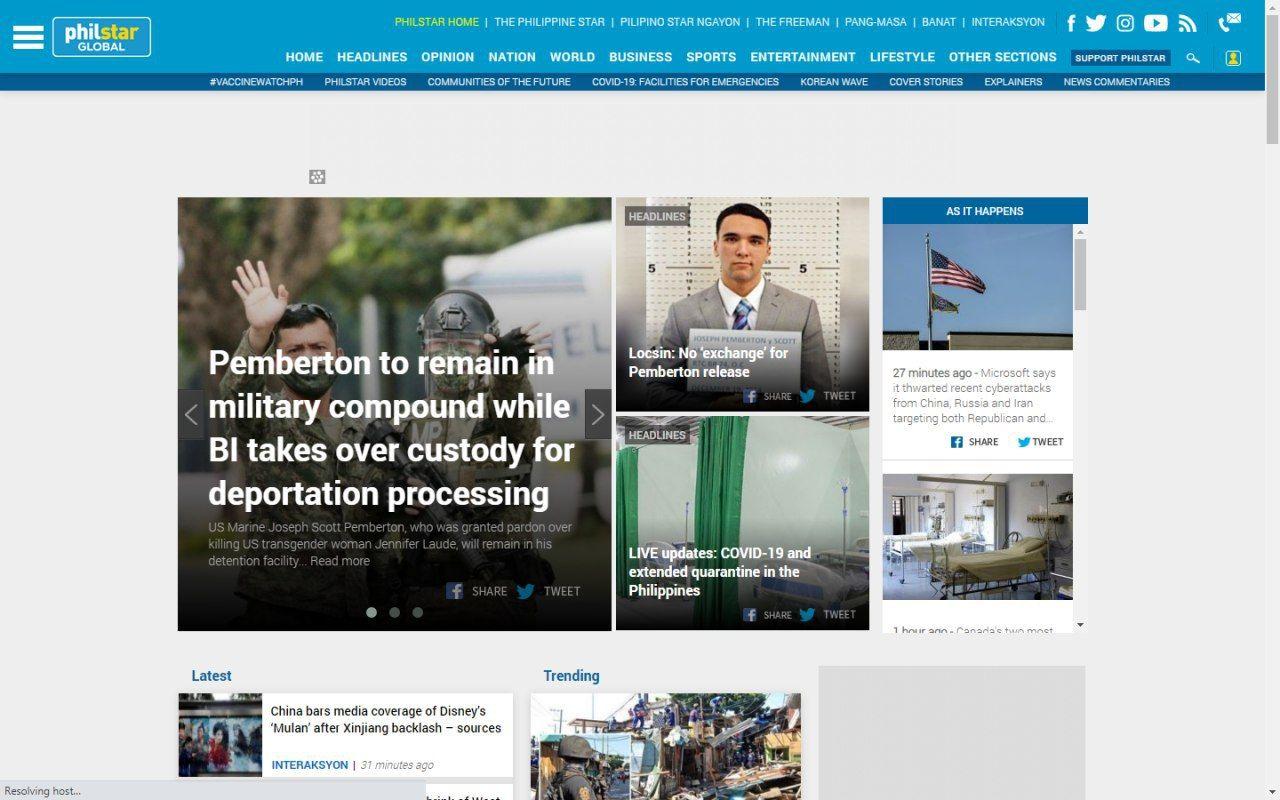The width and height of the screenshot is (1280, 800).
Task: Click the Facebook icon in header
Action: pos(1071,23)
